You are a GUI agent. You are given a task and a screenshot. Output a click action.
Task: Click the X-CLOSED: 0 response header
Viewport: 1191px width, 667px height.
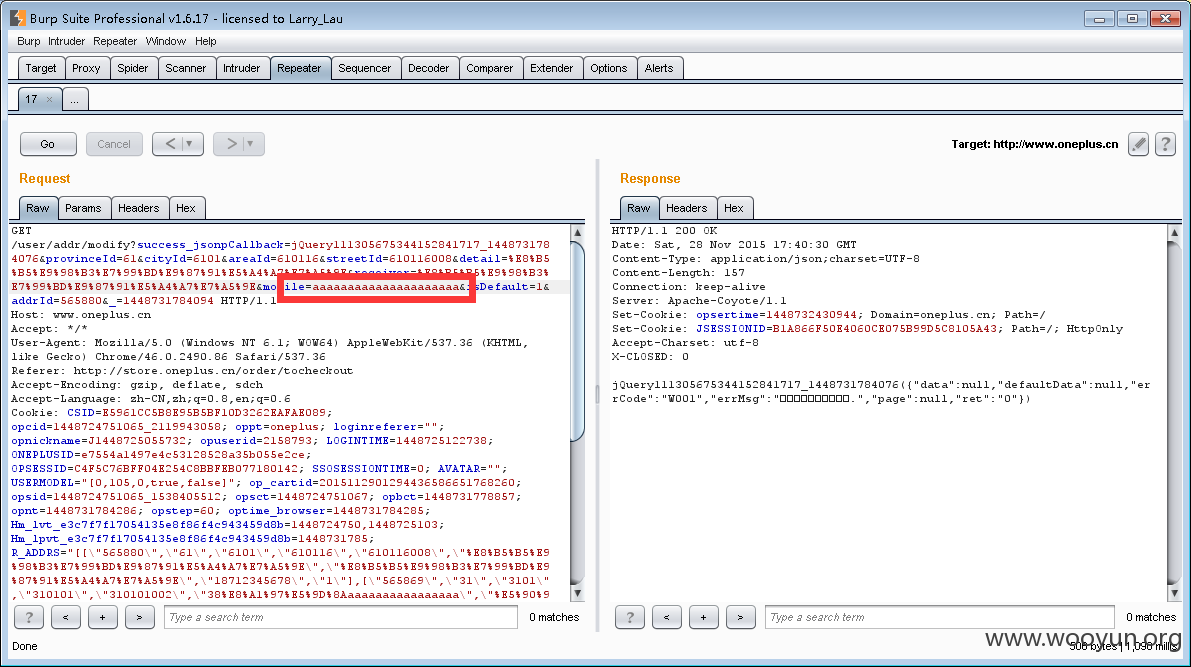pos(650,356)
